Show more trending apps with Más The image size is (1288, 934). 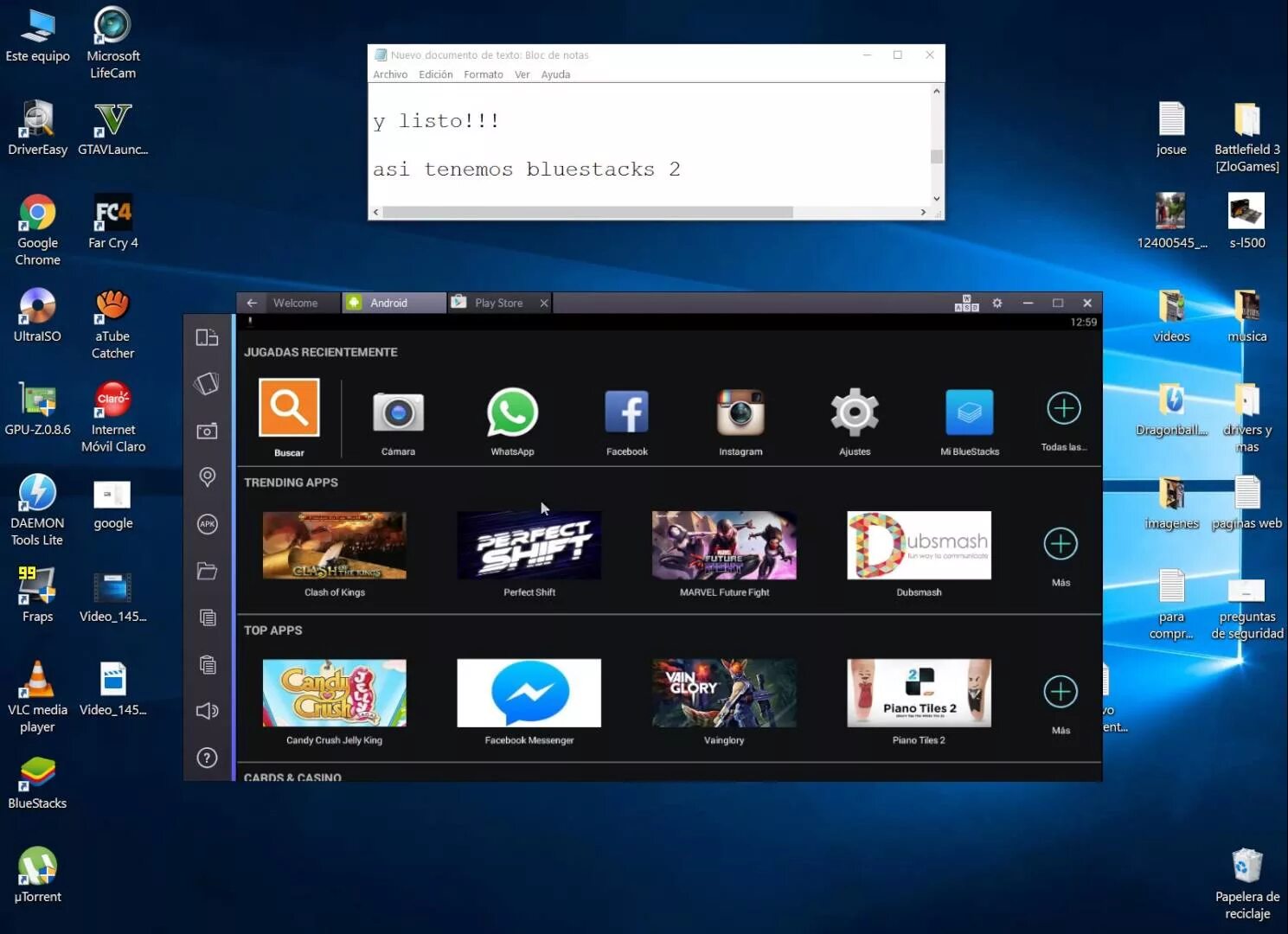click(1061, 544)
